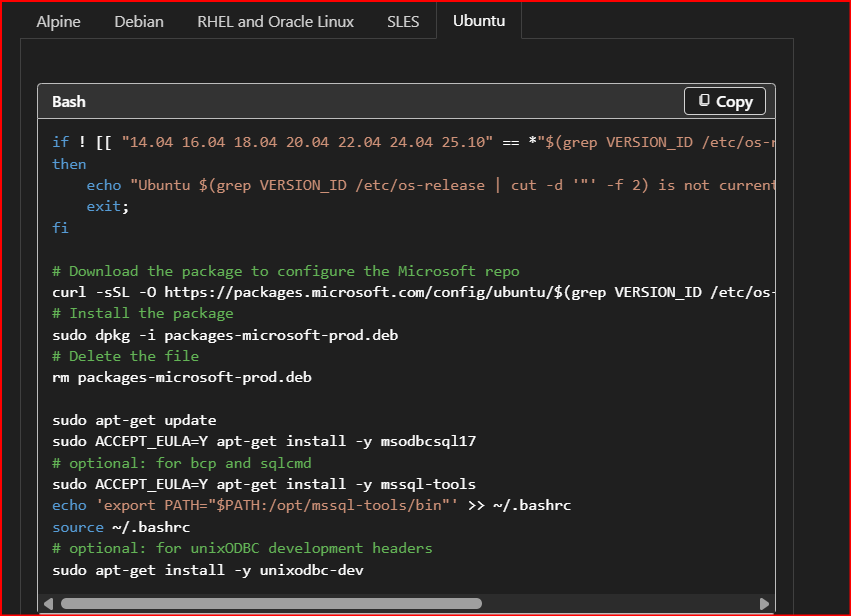The height and width of the screenshot is (616, 851).
Task: Select the SLES tab
Action: (x=403, y=22)
